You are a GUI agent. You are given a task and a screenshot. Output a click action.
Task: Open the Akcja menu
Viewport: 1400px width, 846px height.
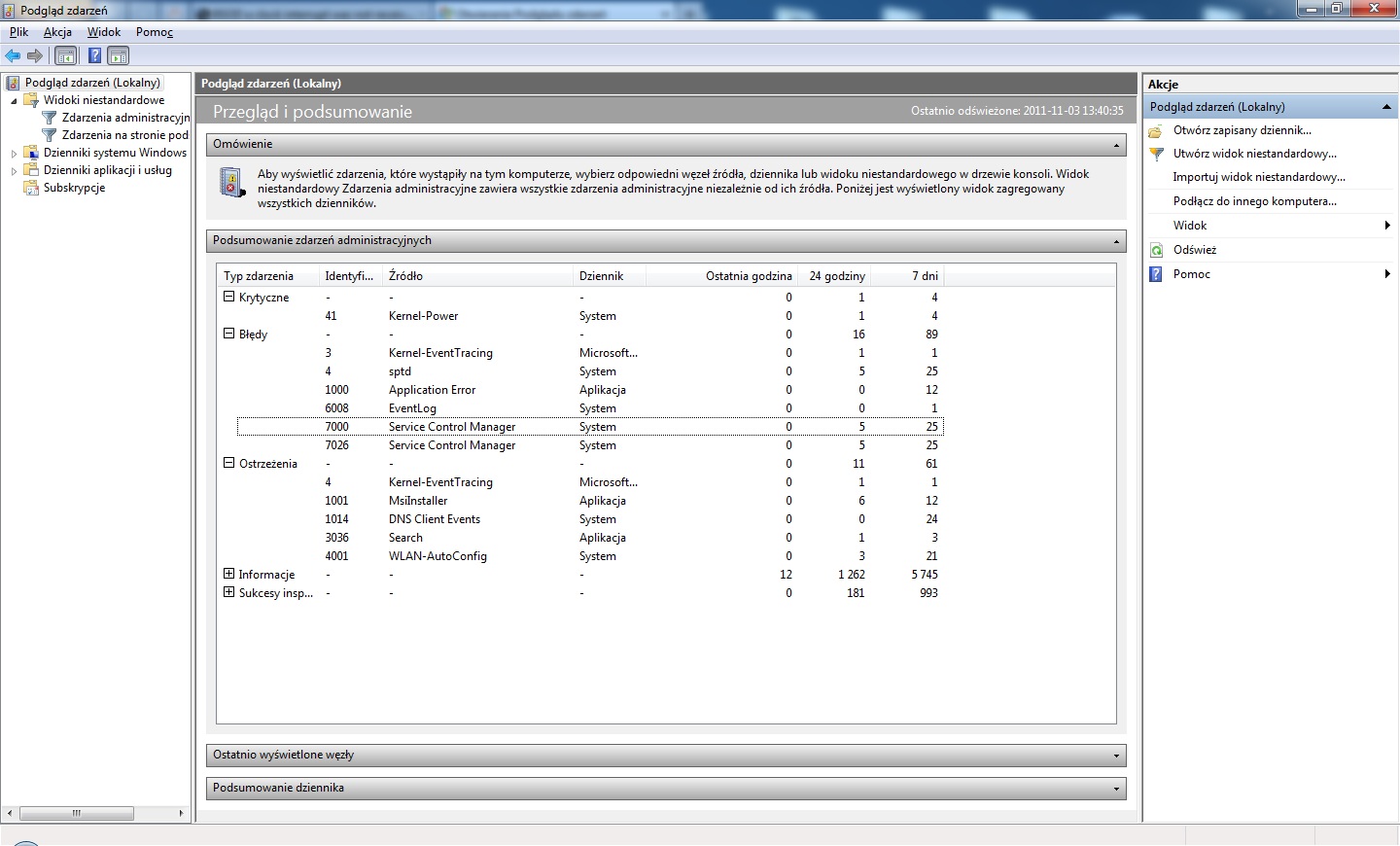(x=57, y=32)
